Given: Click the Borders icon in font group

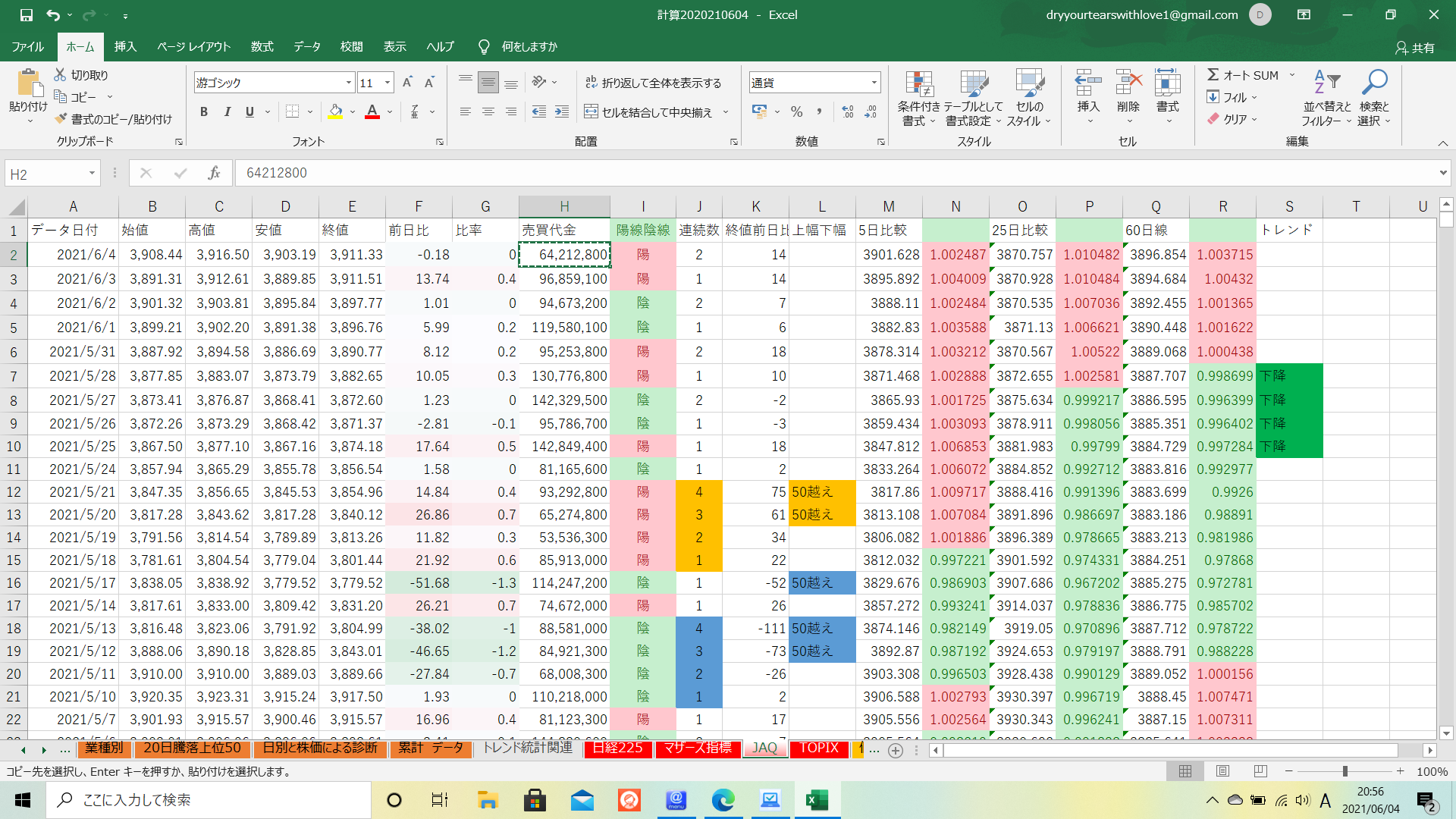Looking at the screenshot, I should [293, 111].
